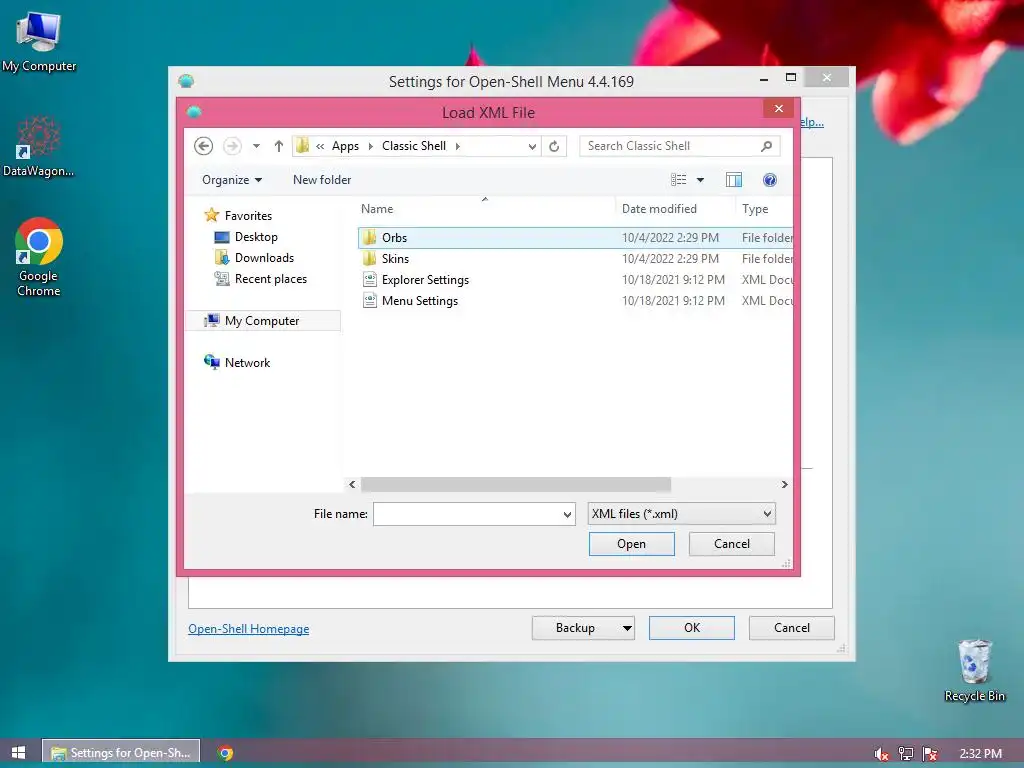This screenshot has width=1024, height=768.
Task: Click the Chrome icon in the taskbar
Action: (225, 753)
